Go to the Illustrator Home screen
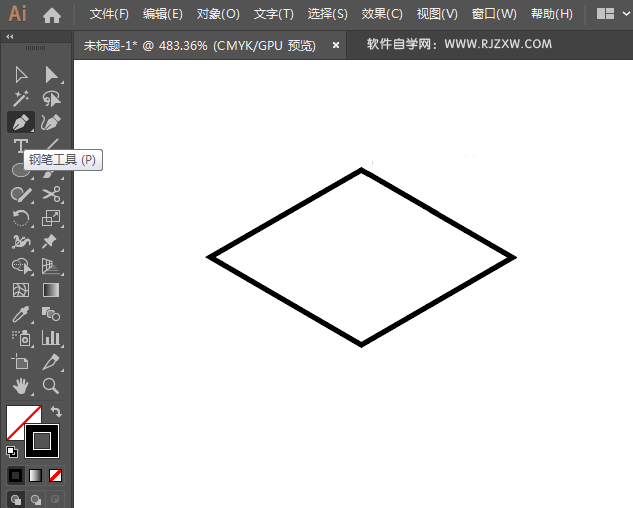633x508 pixels. [52, 15]
